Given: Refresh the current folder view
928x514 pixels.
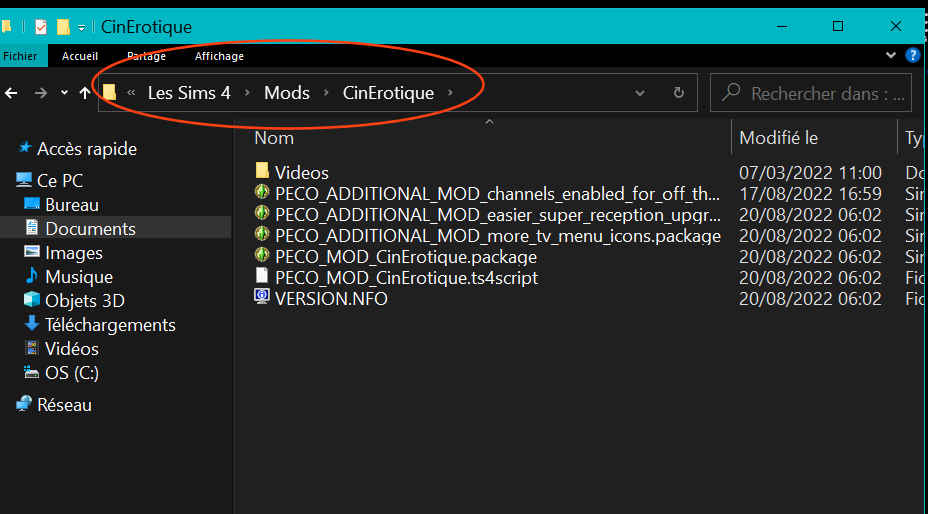Looking at the screenshot, I should (679, 93).
